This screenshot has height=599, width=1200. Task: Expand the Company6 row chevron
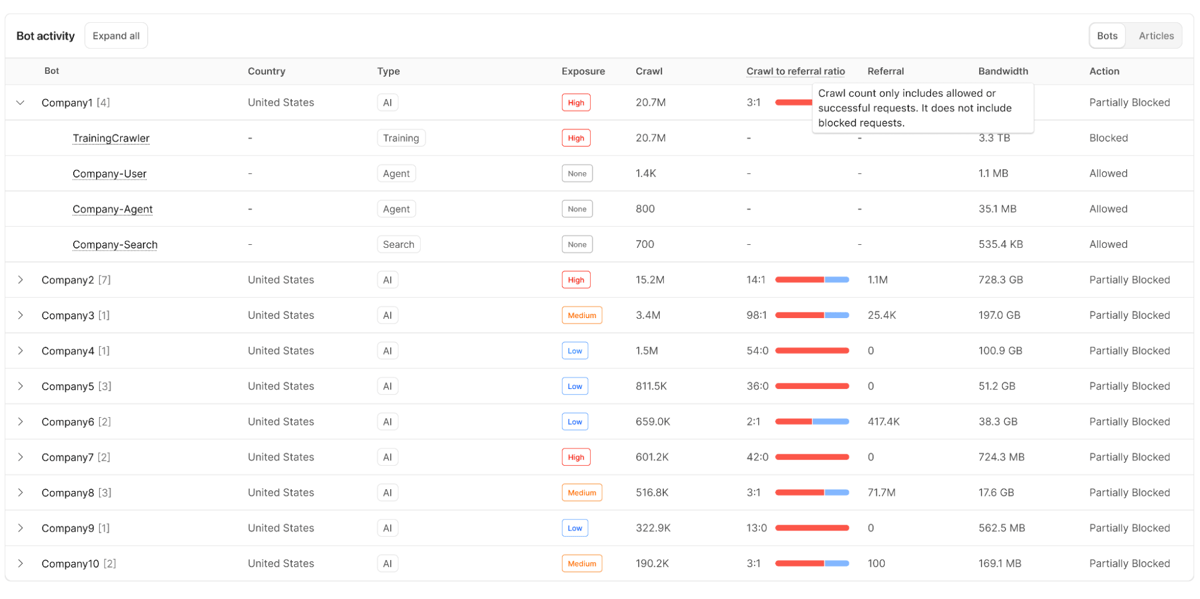click(20, 422)
